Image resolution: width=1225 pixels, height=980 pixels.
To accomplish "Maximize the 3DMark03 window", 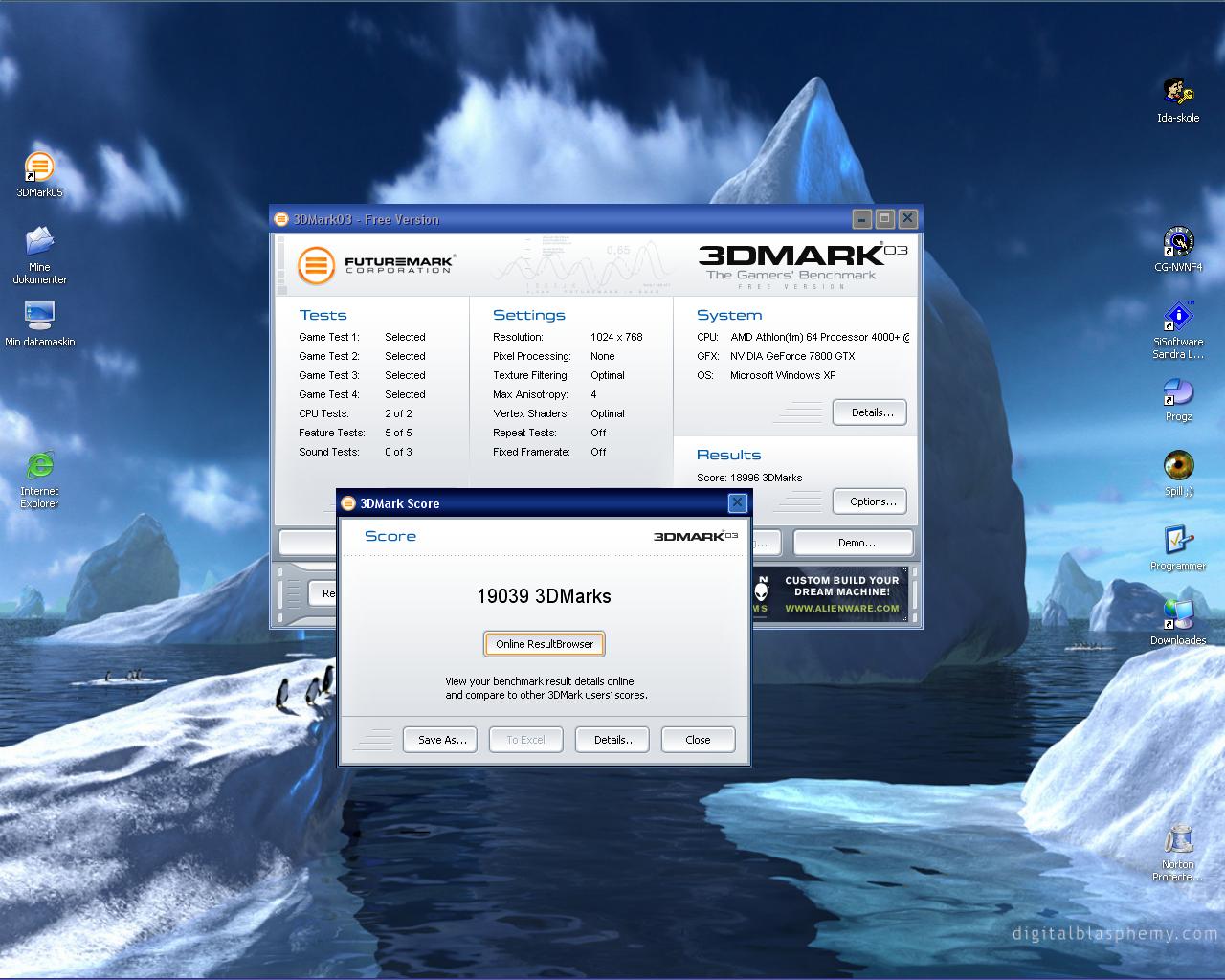I will click(x=884, y=219).
